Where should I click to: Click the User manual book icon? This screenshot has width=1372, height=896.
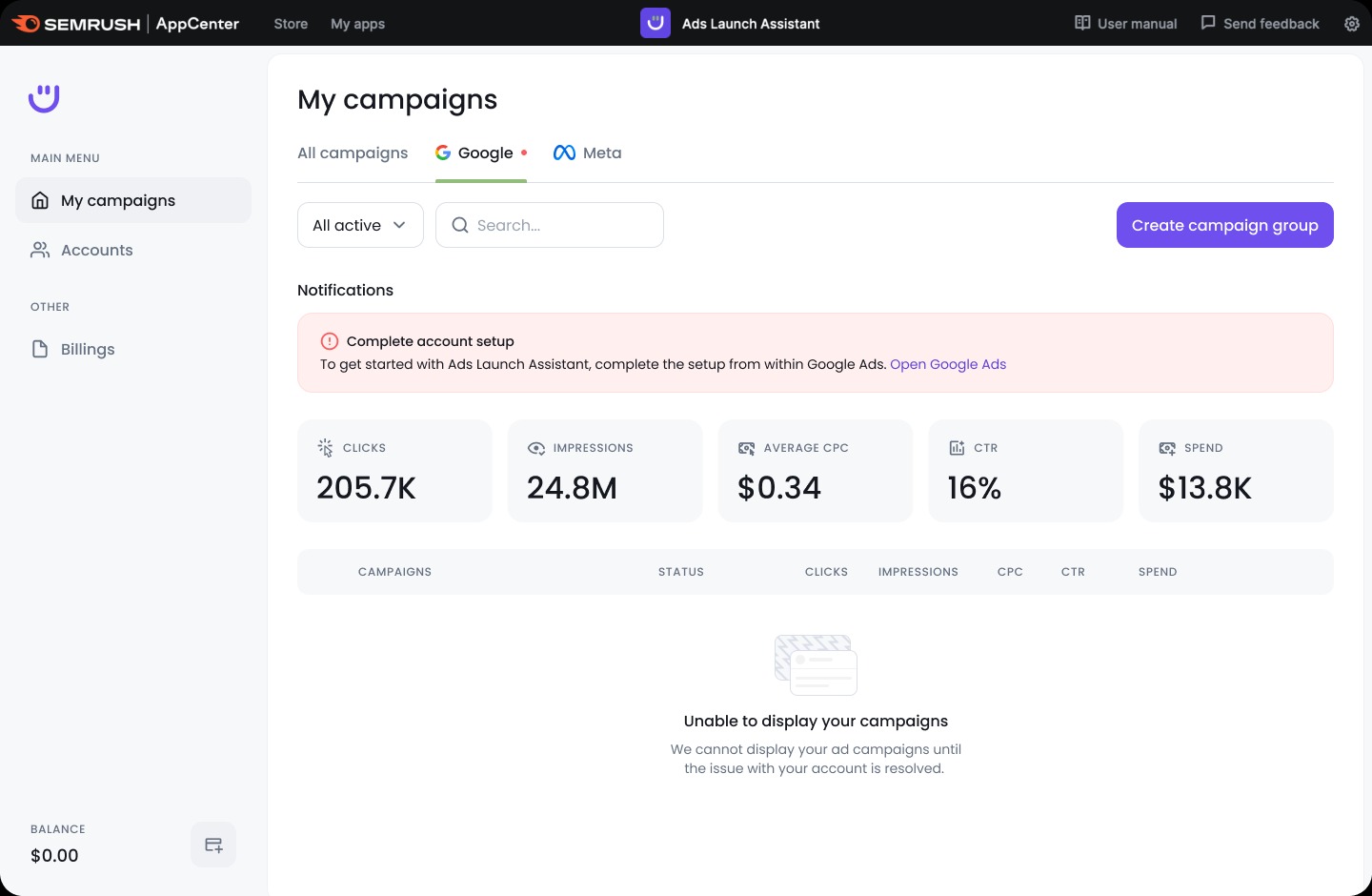pos(1082,23)
